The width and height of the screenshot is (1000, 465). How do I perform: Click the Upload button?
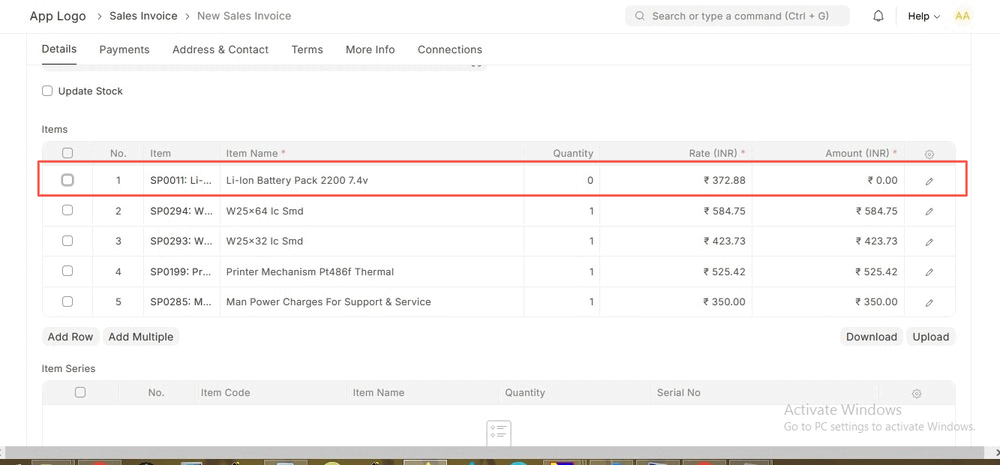[930, 337]
